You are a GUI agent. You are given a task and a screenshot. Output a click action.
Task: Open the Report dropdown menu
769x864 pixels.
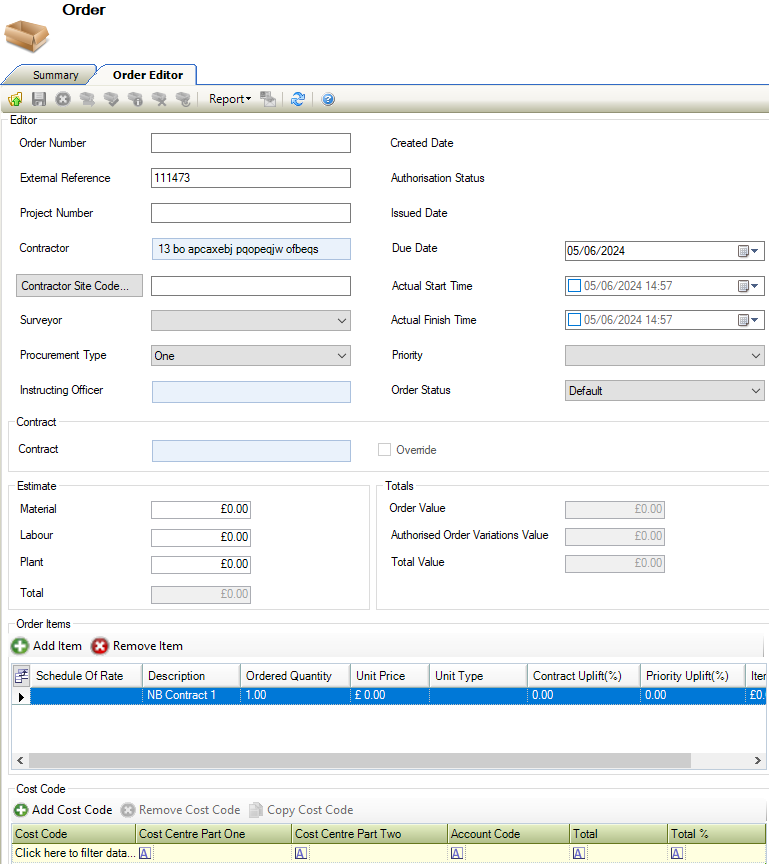(229, 99)
